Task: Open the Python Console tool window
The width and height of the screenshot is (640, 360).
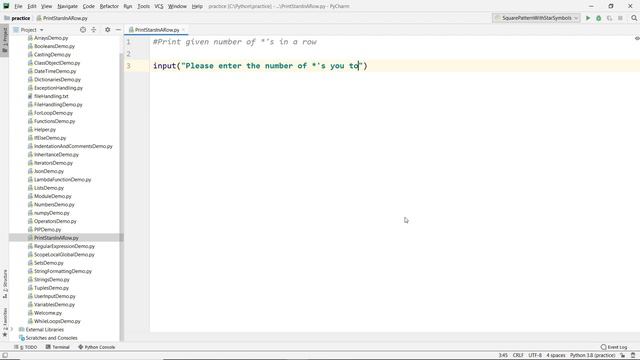Action: [97, 347]
